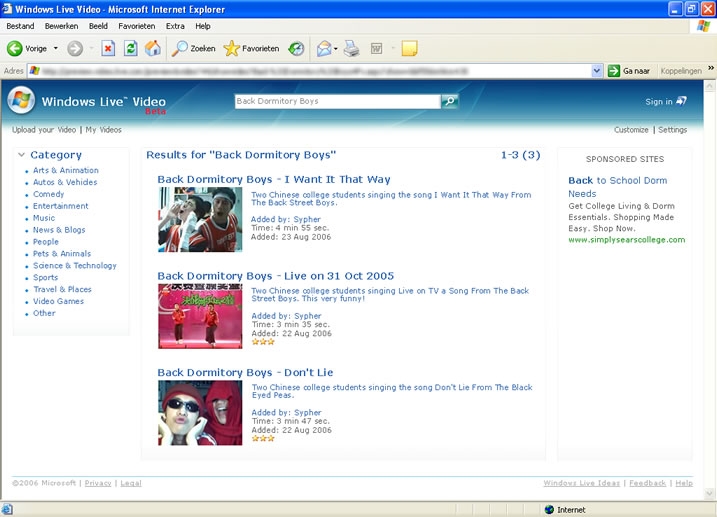
Task: Open Windows Live Ideas footer link
Action: pos(582,483)
